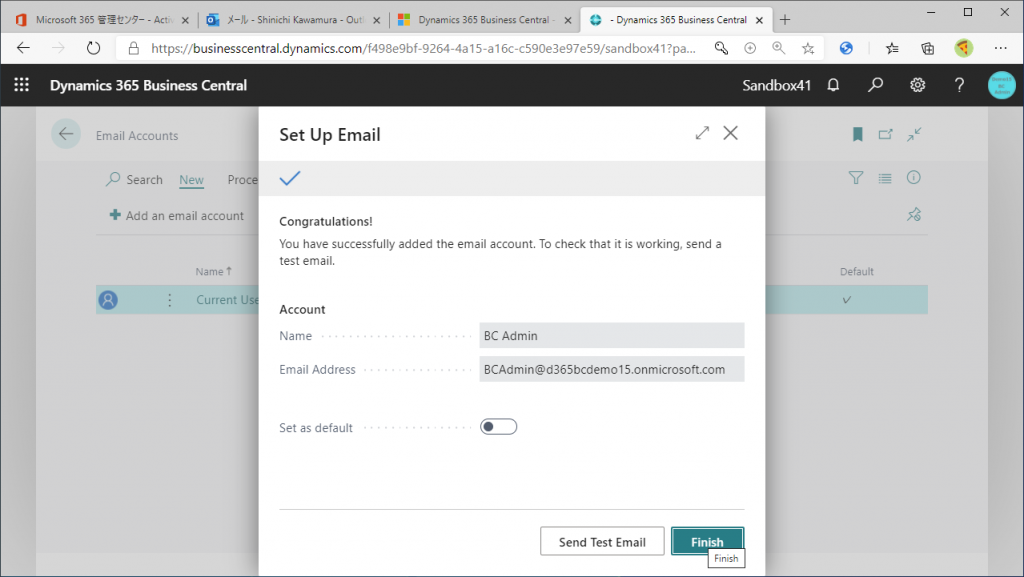Click the notifications bell icon

coord(833,85)
